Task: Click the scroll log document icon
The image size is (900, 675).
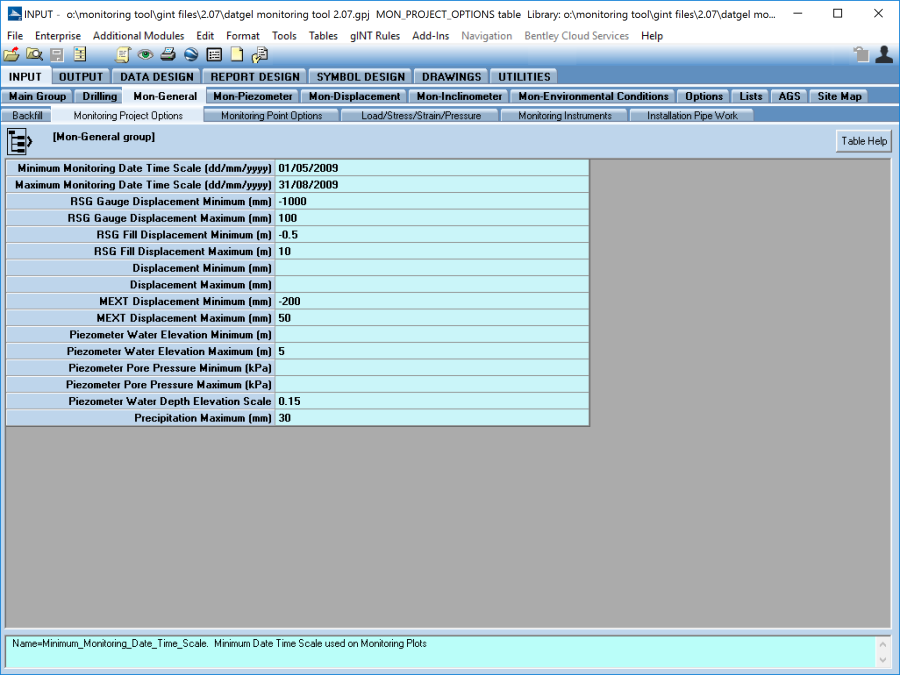Action: click(x=123, y=55)
